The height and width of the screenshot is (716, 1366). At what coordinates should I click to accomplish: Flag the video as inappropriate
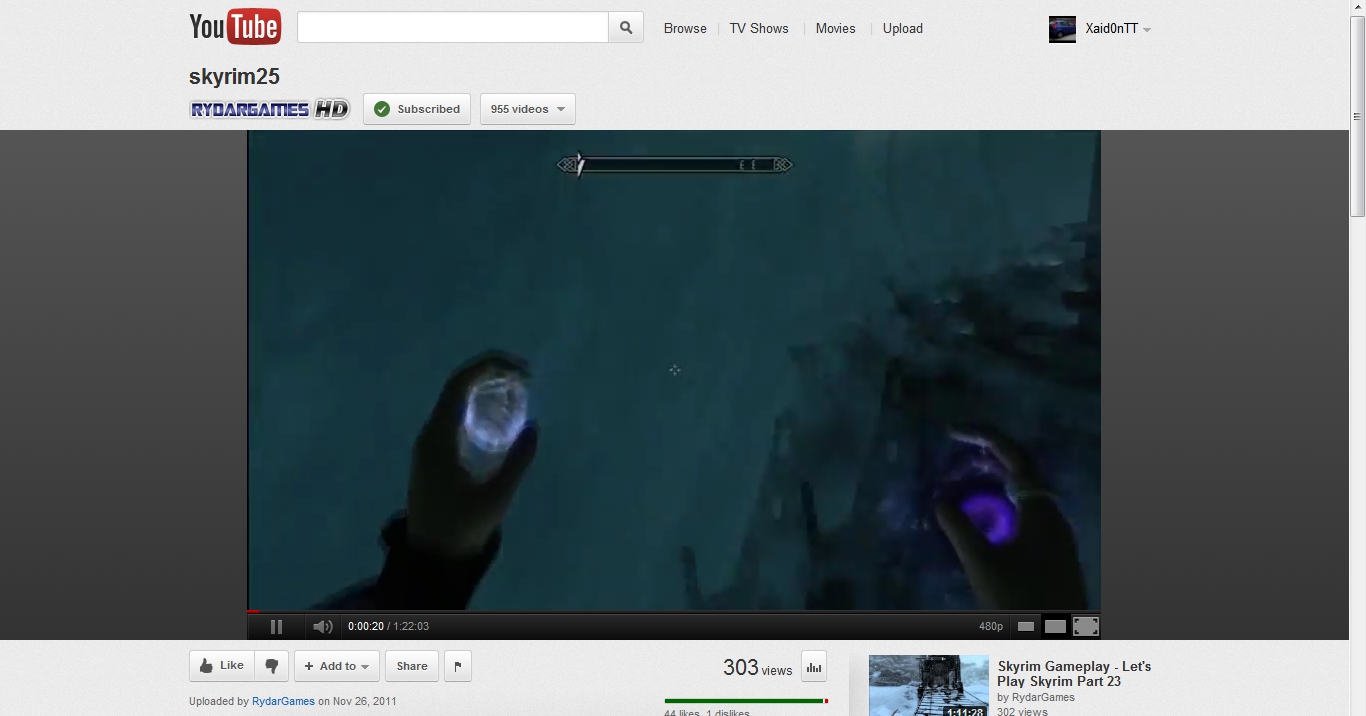(x=458, y=666)
